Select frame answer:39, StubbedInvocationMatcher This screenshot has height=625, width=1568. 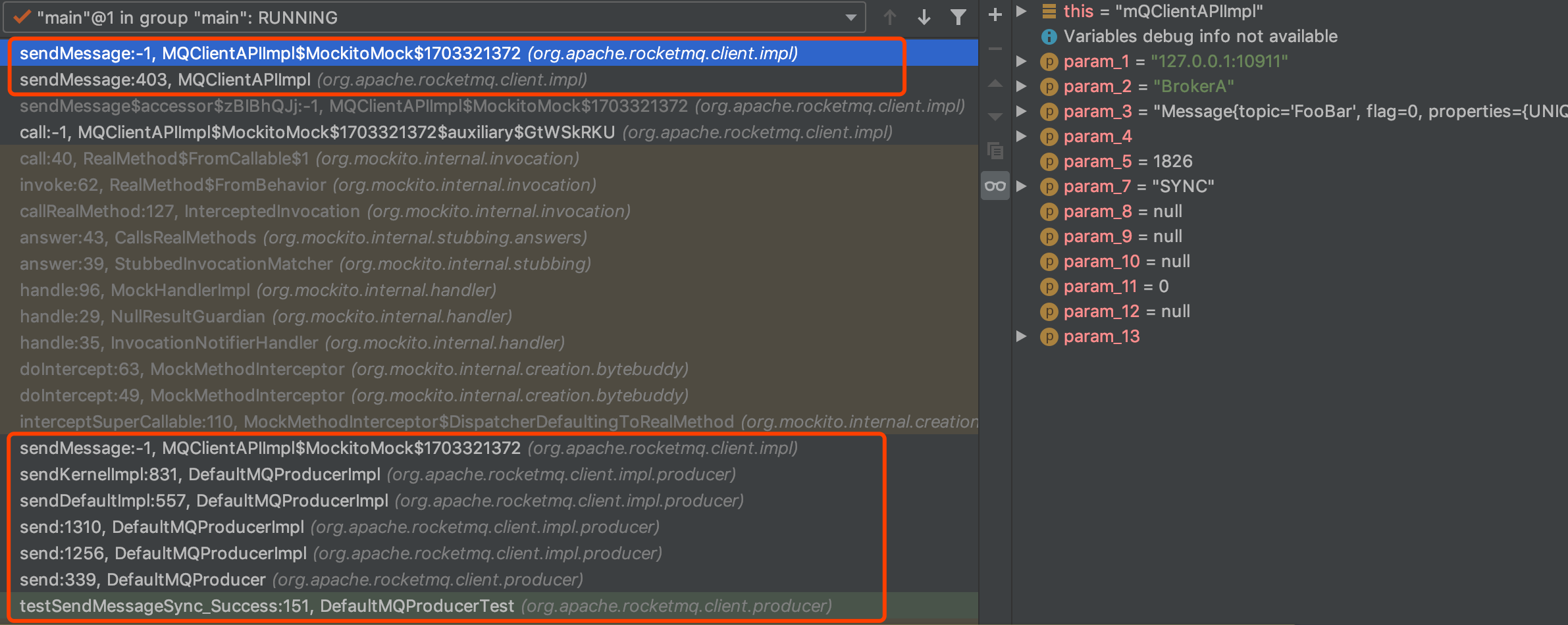489,264
